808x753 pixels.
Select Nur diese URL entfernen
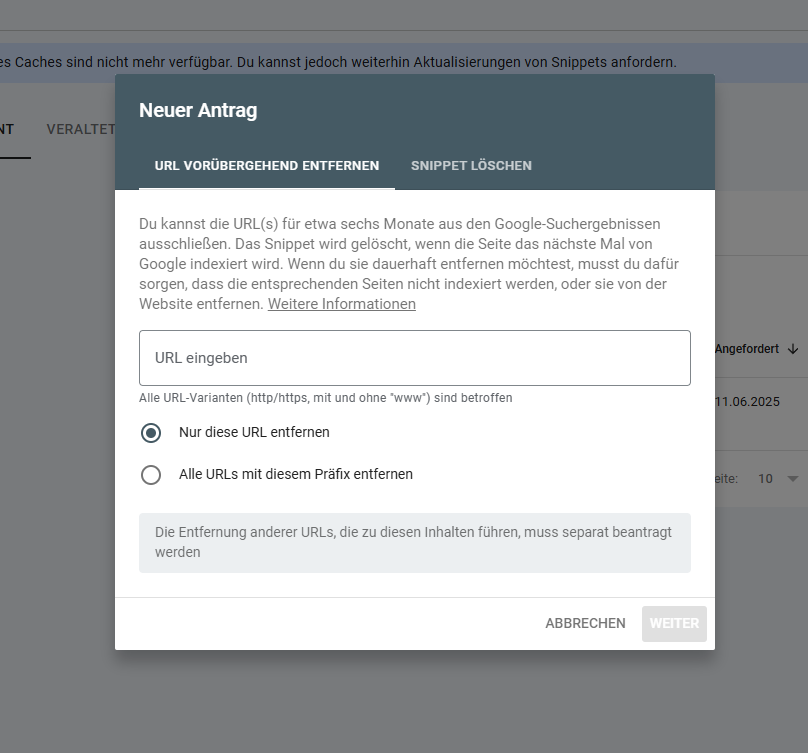(151, 432)
